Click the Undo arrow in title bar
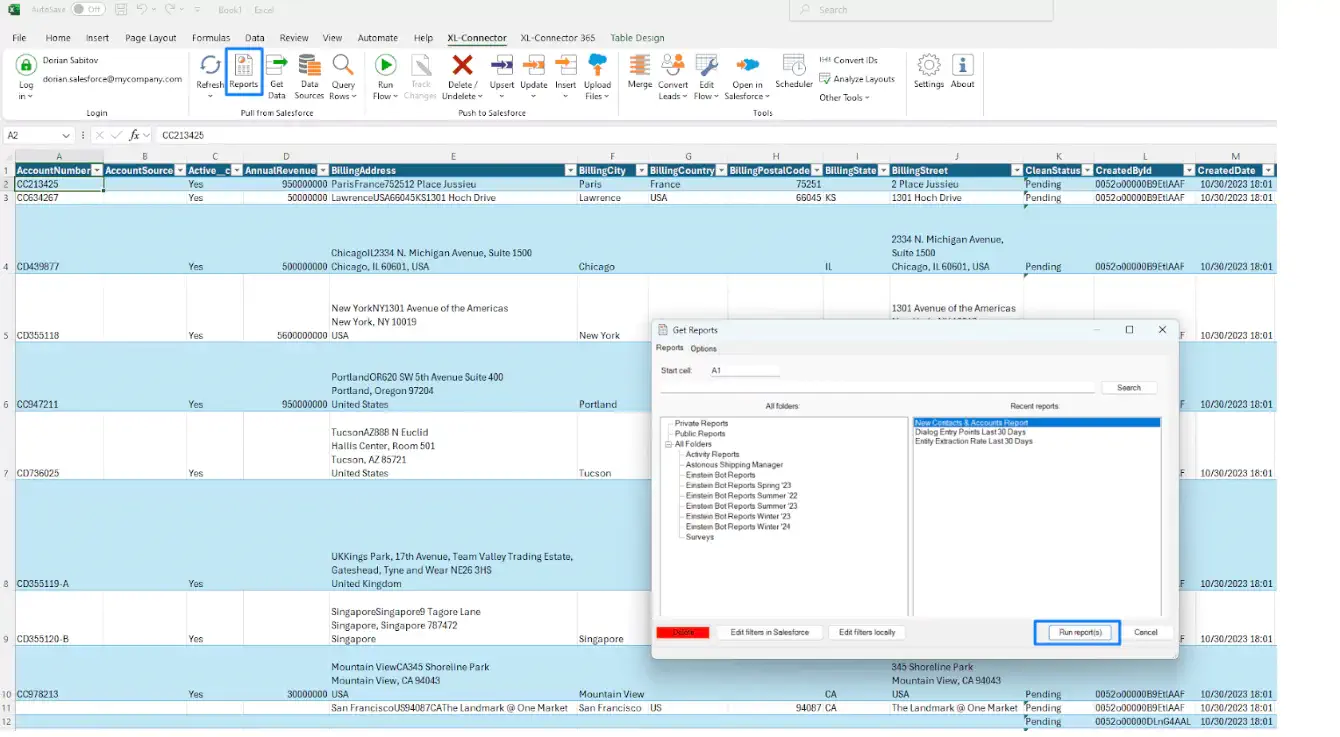1340x737 pixels. pos(141,10)
